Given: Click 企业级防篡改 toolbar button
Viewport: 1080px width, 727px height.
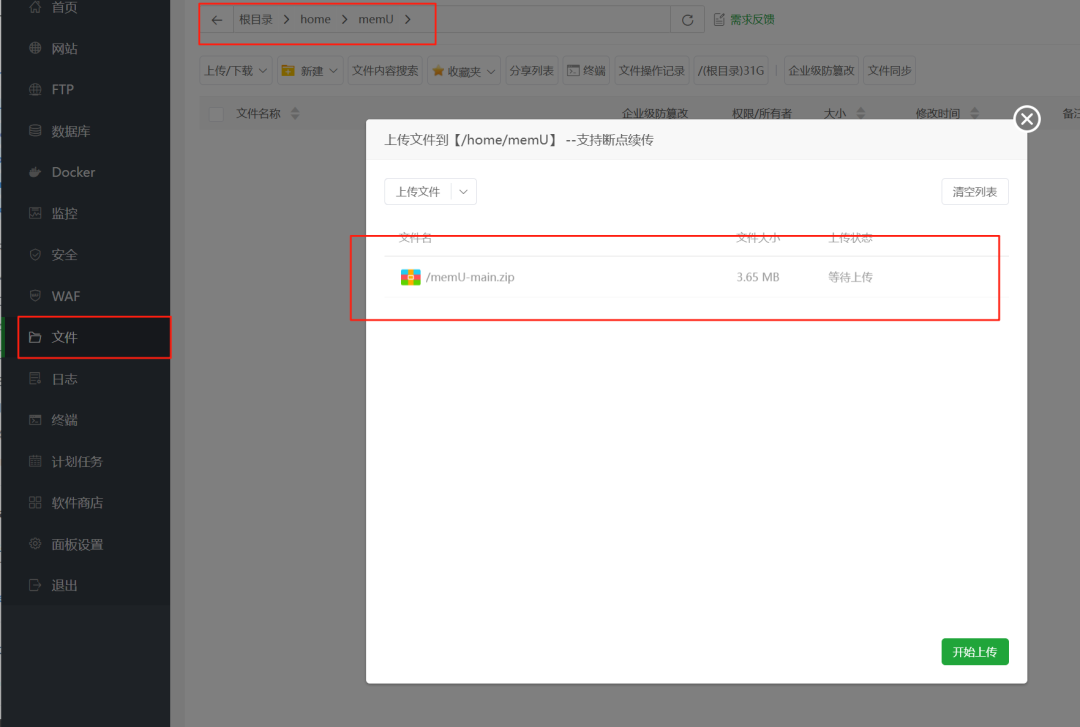Looking at the screenshot, I should [821, 70].
